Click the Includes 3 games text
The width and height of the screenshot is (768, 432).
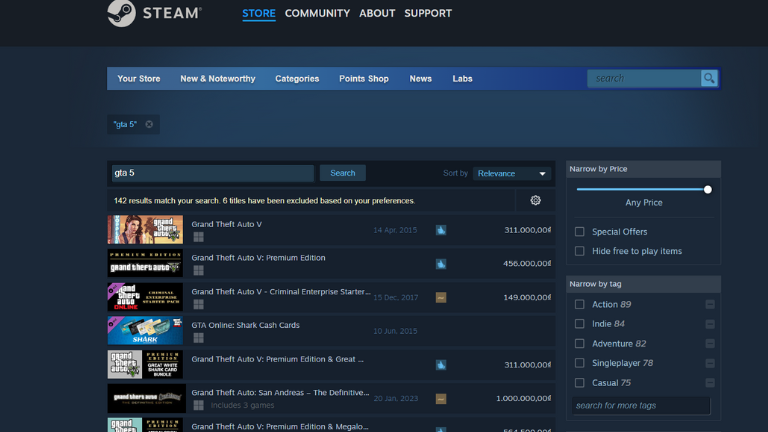(x=242, y=406)
